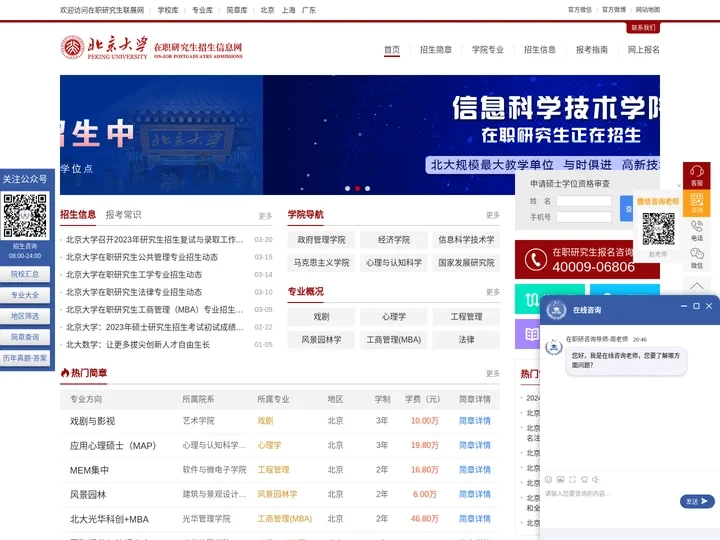The height and width of the screenshot is (540, 720).
Task: Click the image upload icon in chat
Action: click(560, 479)
